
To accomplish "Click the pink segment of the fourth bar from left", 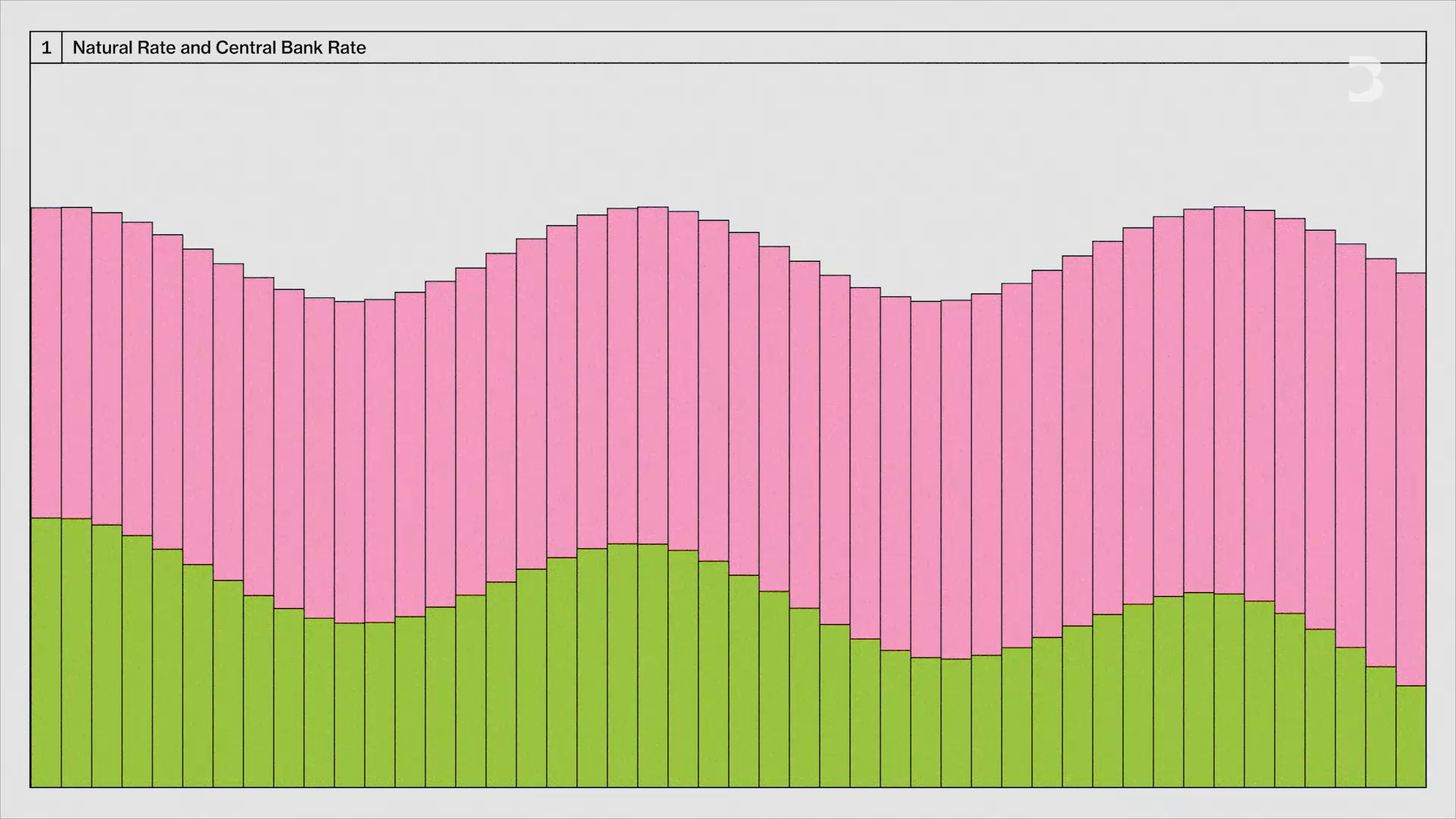I will click(x=137, y=379).
